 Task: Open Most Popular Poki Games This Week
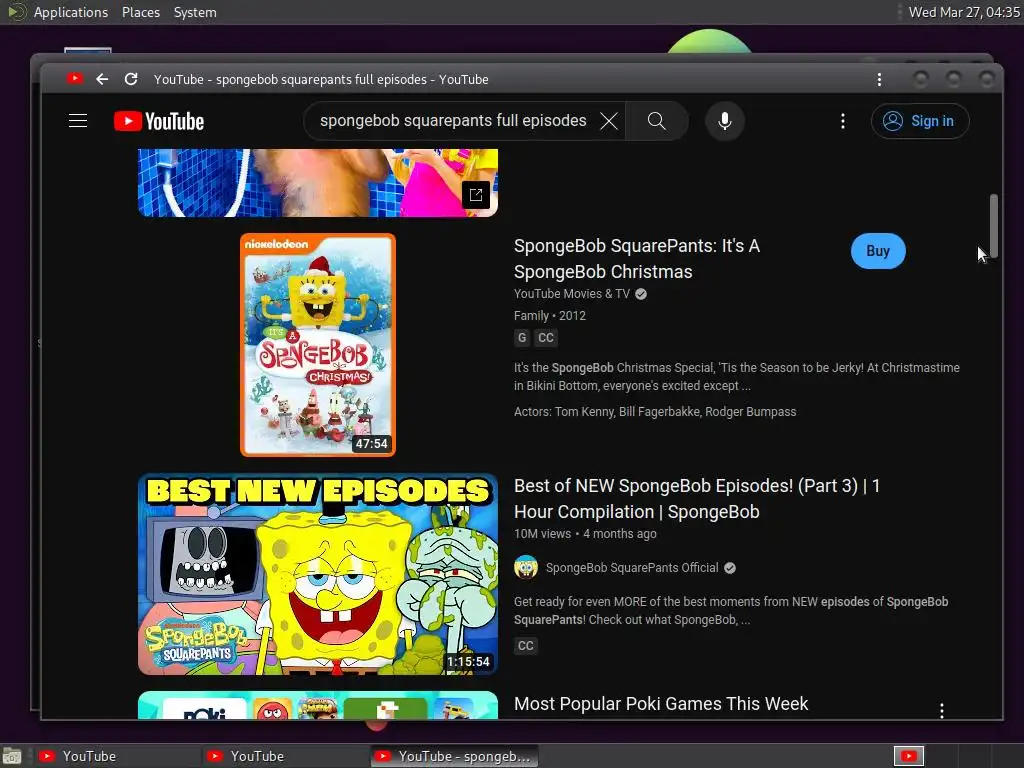tap(661, 703)
